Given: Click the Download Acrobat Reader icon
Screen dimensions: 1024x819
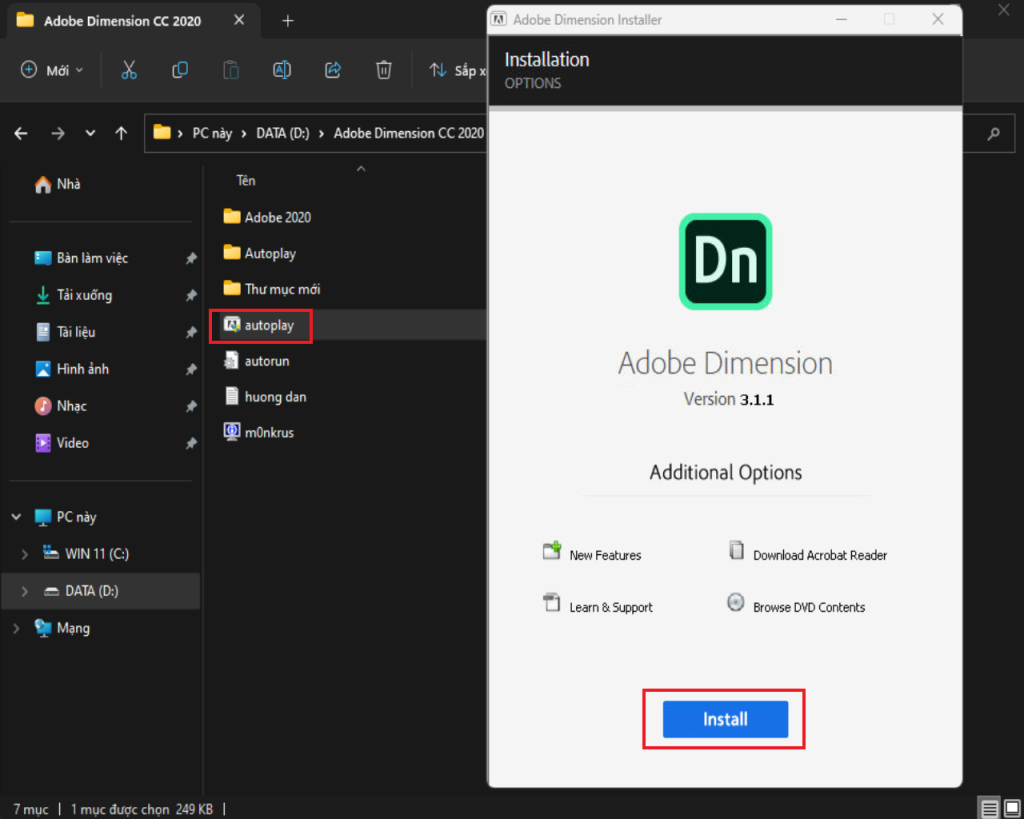Looking at the screenshot, I should (x=736, y=551).
